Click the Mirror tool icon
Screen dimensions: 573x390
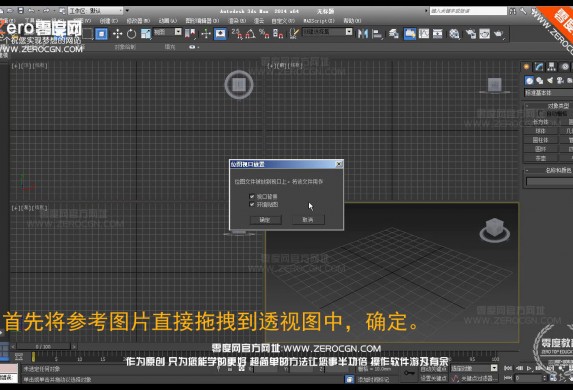pos(363,34)
